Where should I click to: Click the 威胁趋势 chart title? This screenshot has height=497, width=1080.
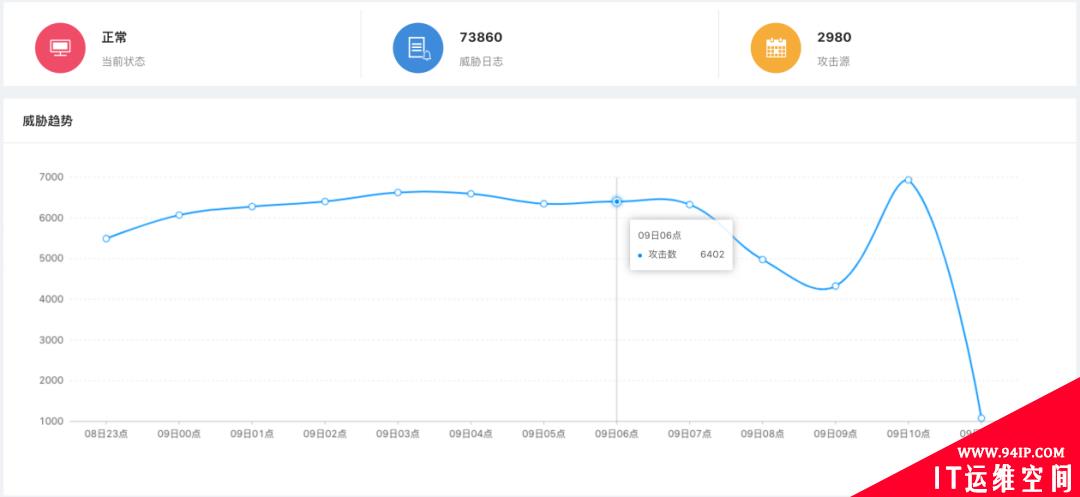(x=48, y=121)
